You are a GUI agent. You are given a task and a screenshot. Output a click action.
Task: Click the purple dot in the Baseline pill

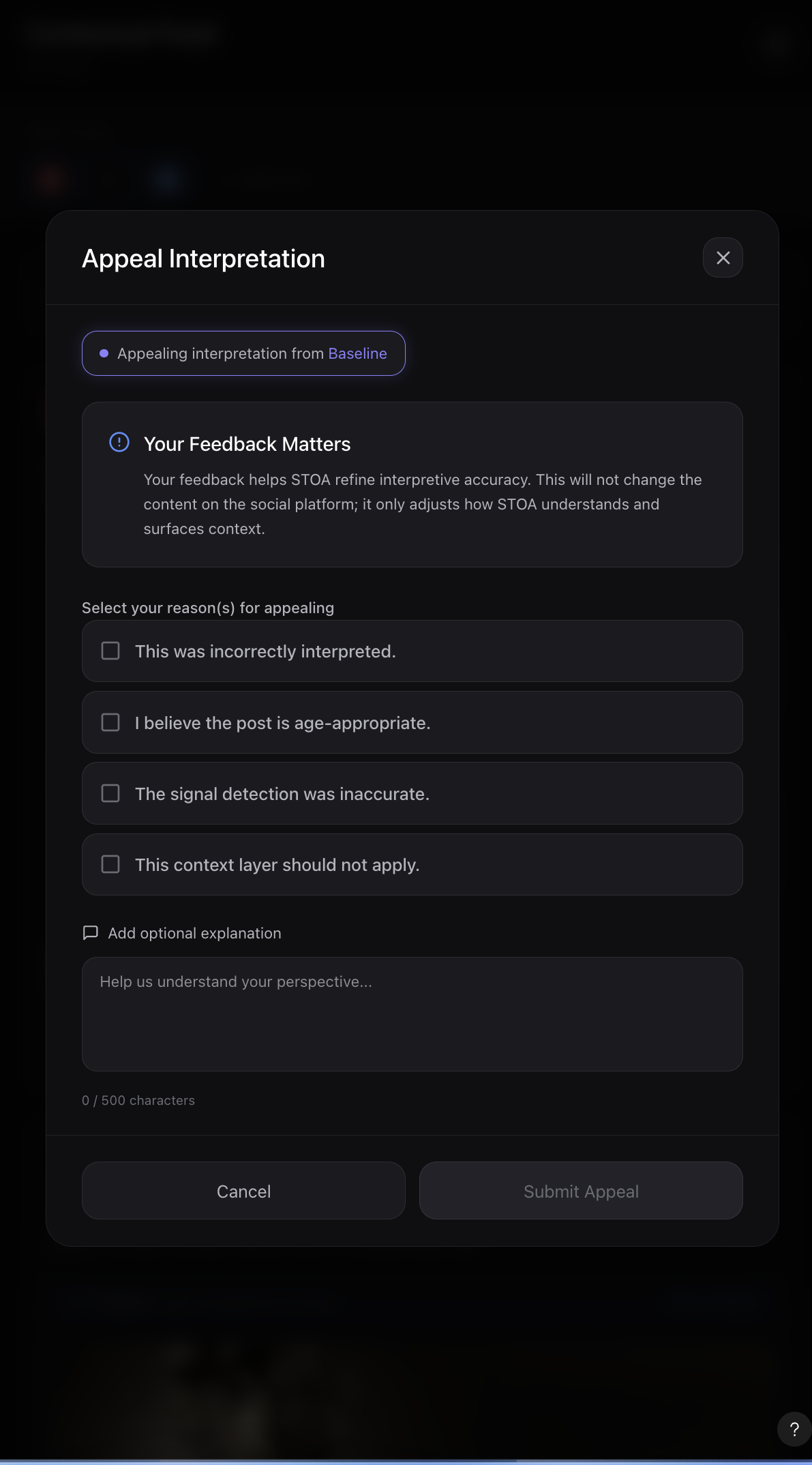[x=104, y=353]
